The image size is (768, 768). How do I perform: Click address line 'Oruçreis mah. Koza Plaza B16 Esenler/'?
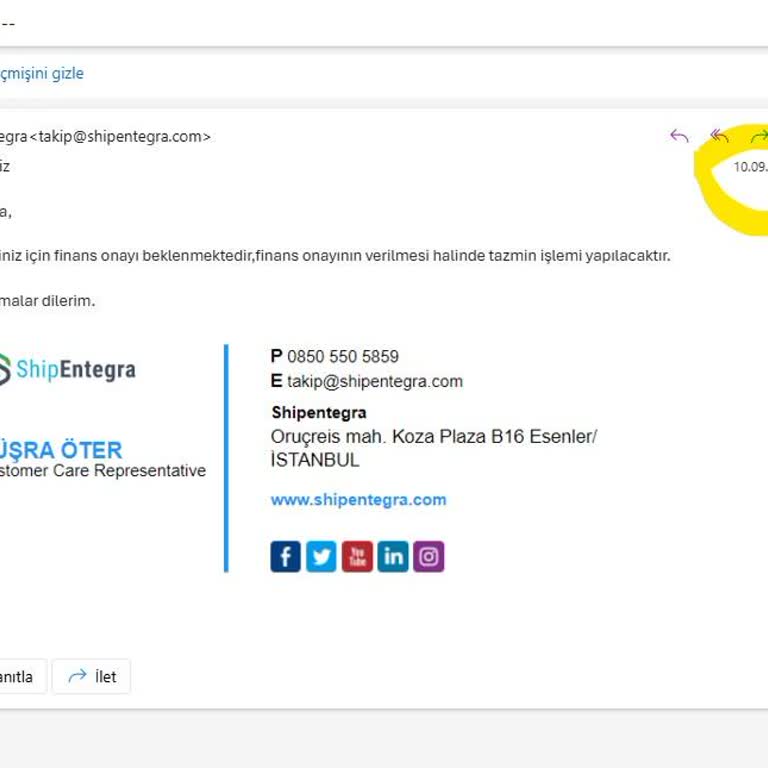pyautogui.click(x=434, y=436)
